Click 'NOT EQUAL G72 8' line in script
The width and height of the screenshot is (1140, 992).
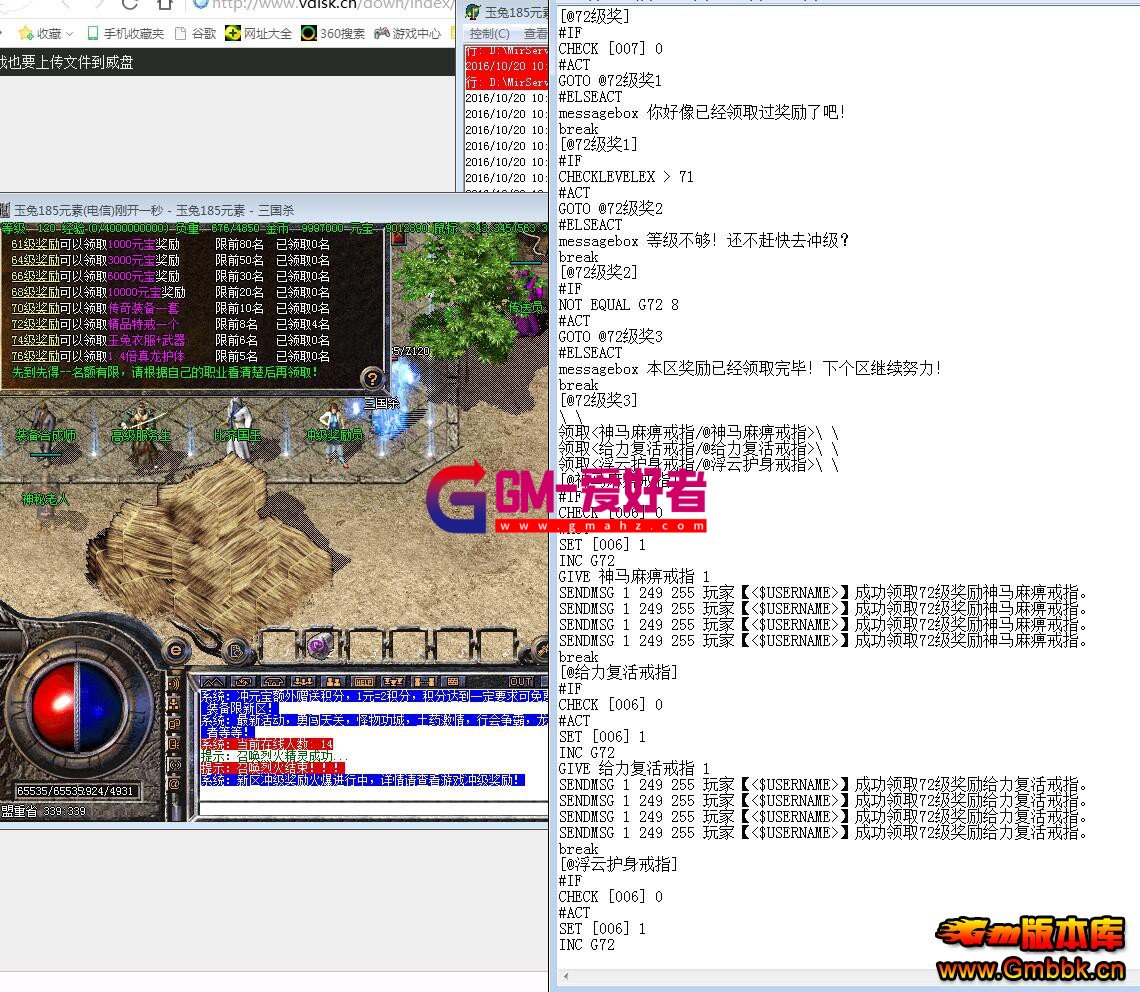[x=618, y=305]
